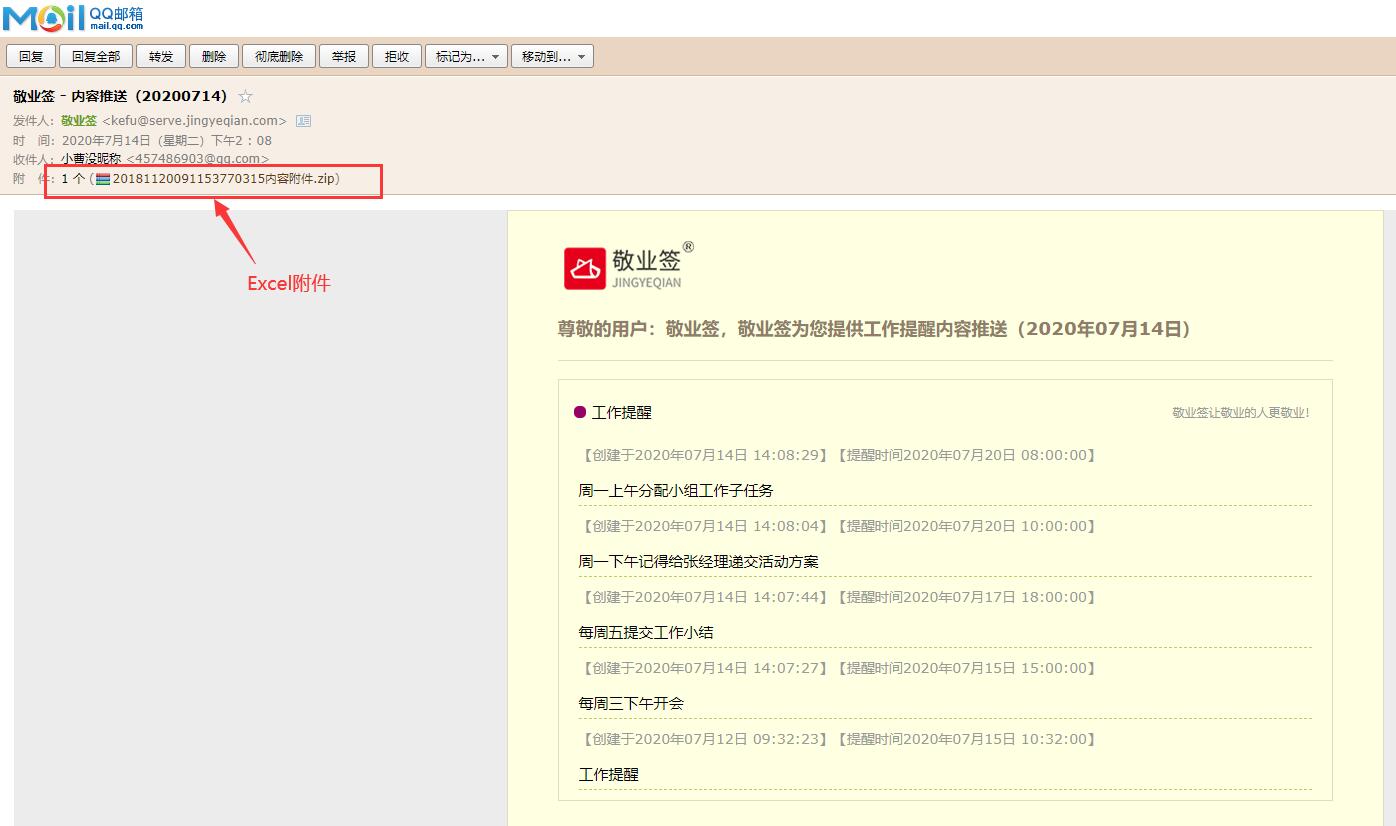Screen dimensions: 1396x826
Task: Click slogan 敬业签让敬业的人更敬业!
Action: tap(1241, 412)
